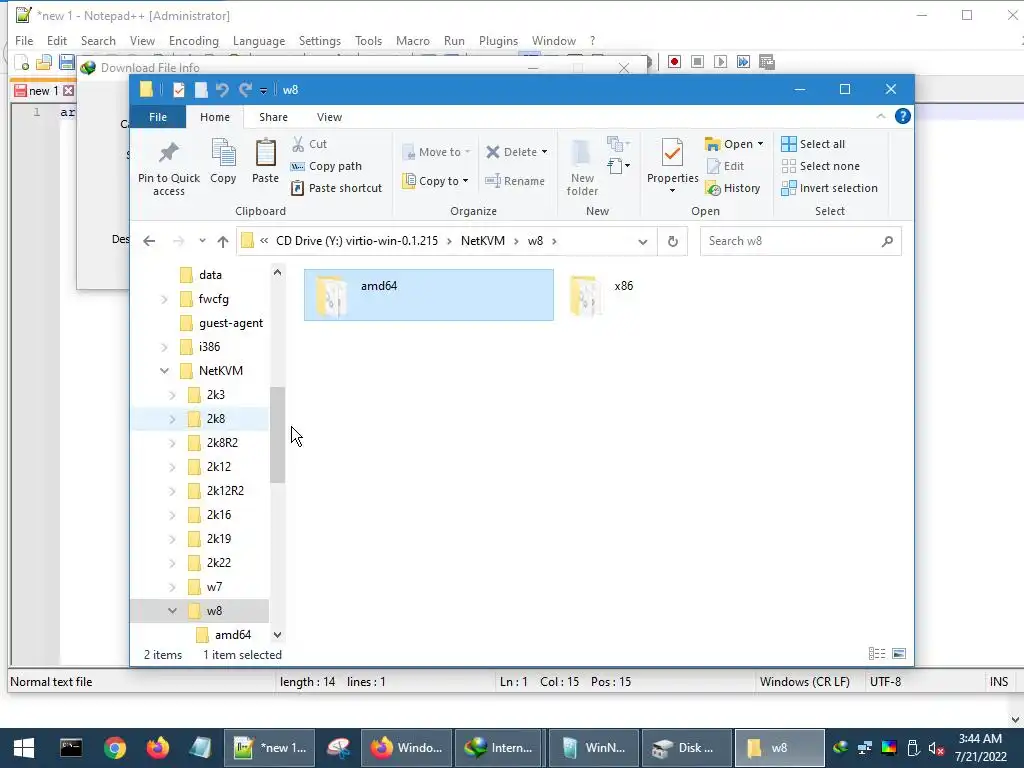
Task: Navigate back with the left arrow
Action: [149, 242]
